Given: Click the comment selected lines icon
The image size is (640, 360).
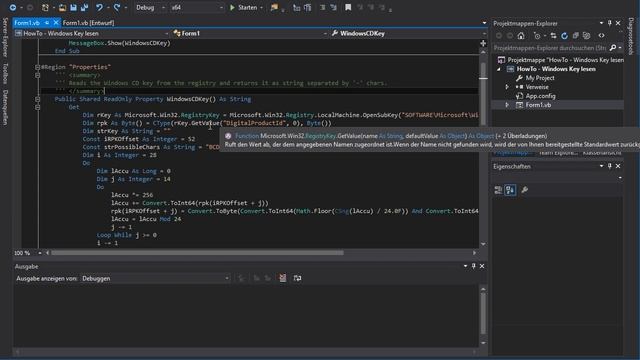Looking at the screenshot, I should point(322,7).
